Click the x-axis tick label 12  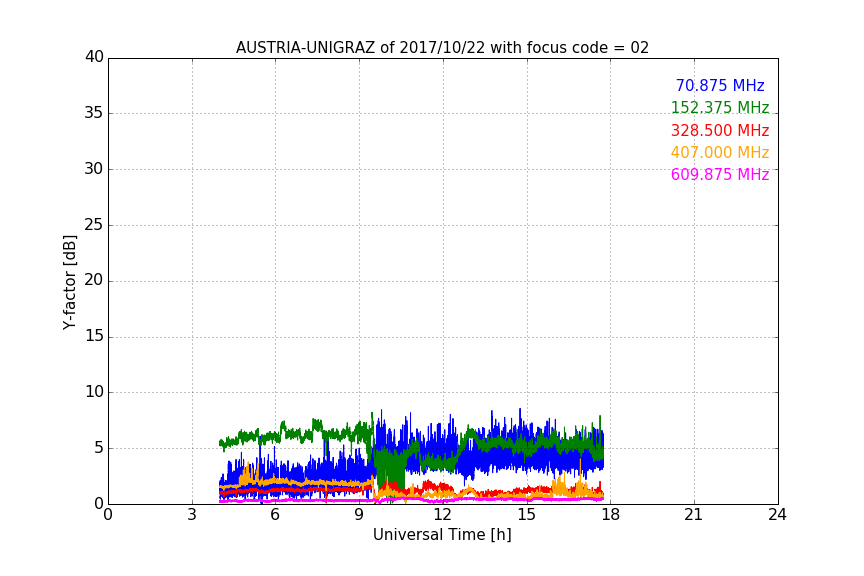tap(443, 515)
